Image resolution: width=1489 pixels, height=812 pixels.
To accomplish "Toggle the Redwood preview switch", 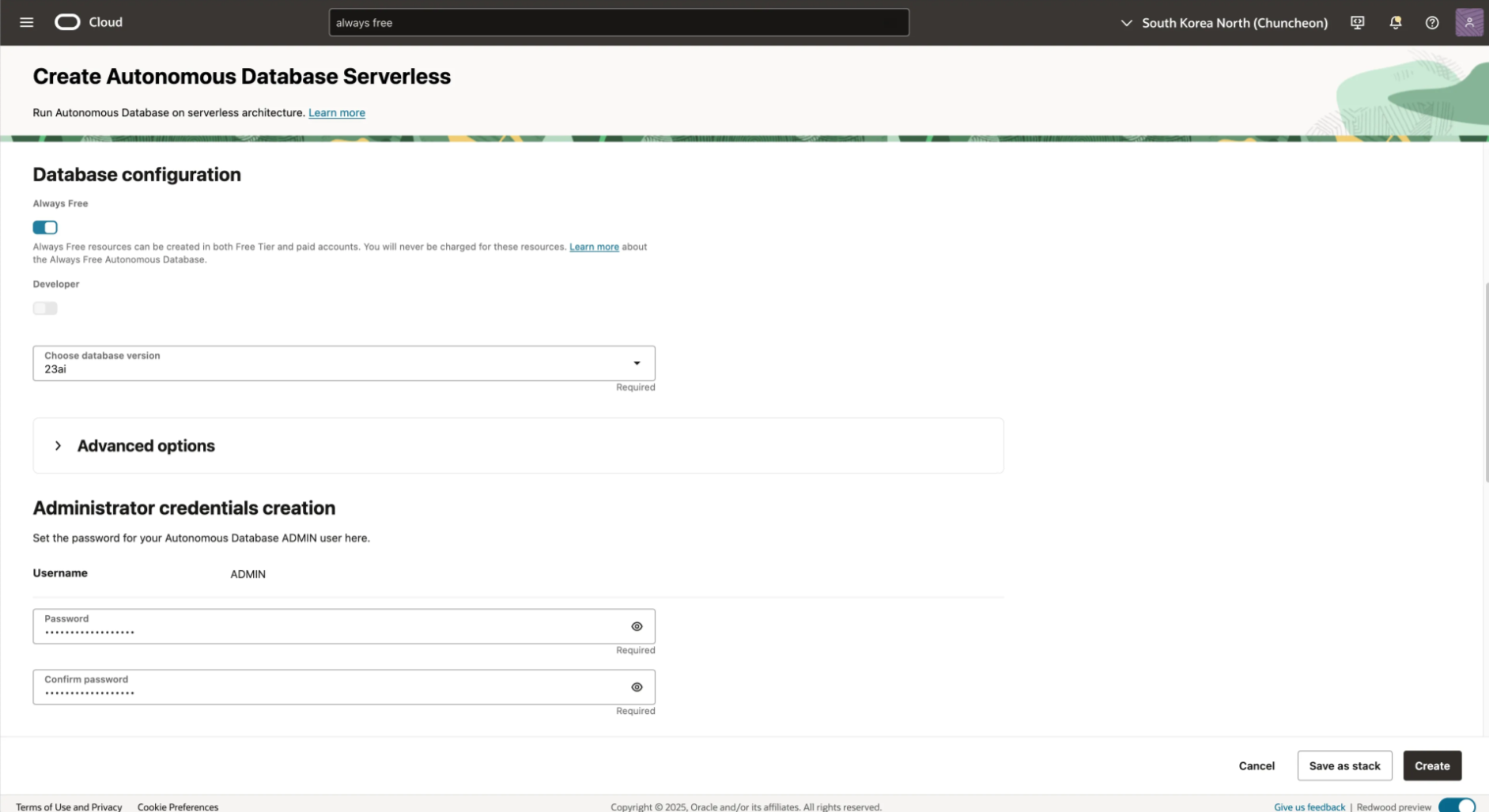I will 1457,806.
